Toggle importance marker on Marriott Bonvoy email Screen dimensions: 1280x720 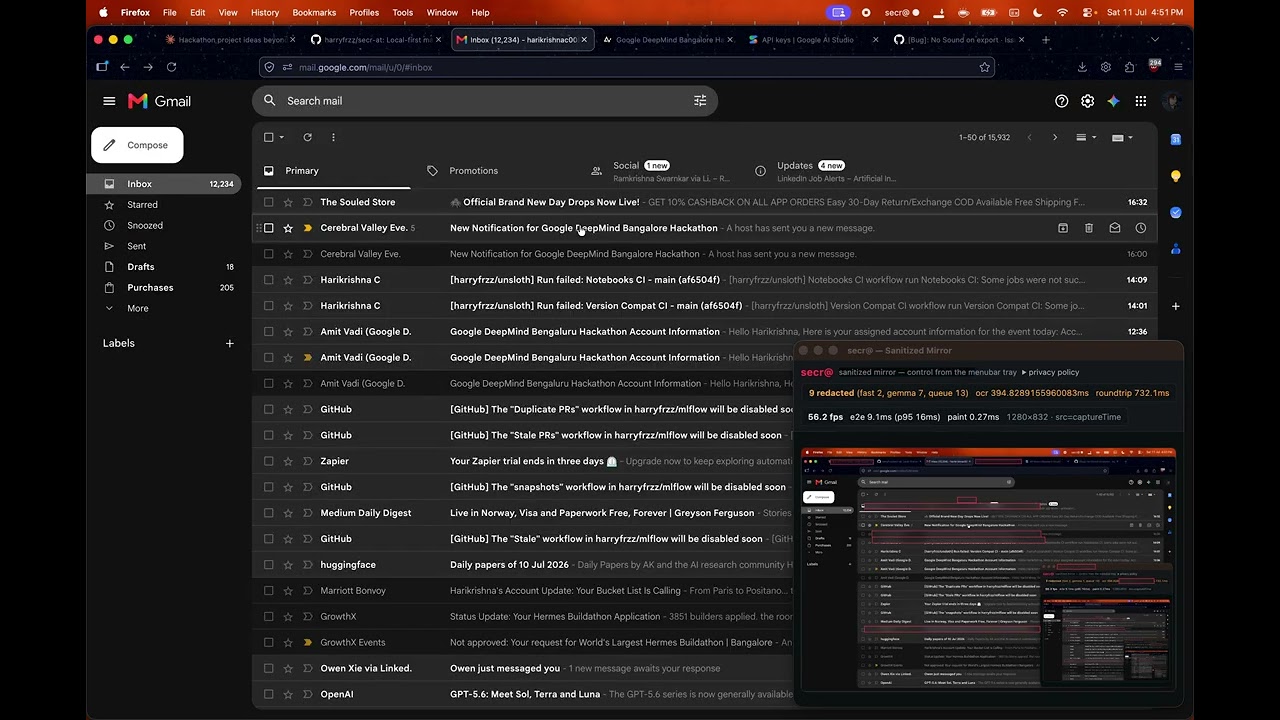(x=307, y=591)
